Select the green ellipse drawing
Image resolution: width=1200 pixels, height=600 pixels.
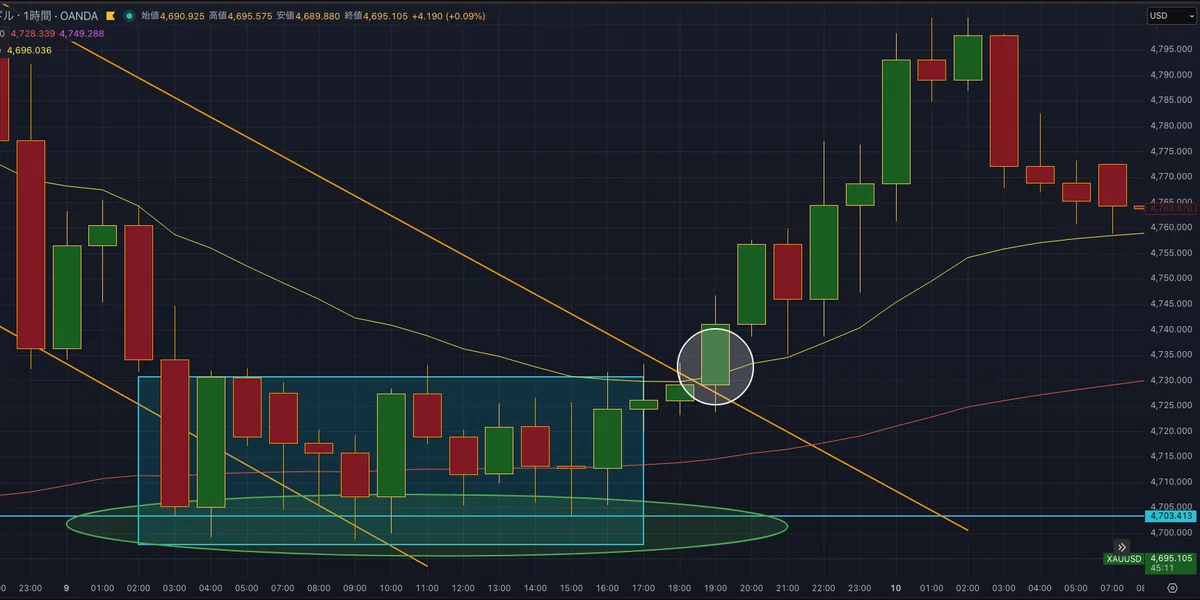coord(427,524)
